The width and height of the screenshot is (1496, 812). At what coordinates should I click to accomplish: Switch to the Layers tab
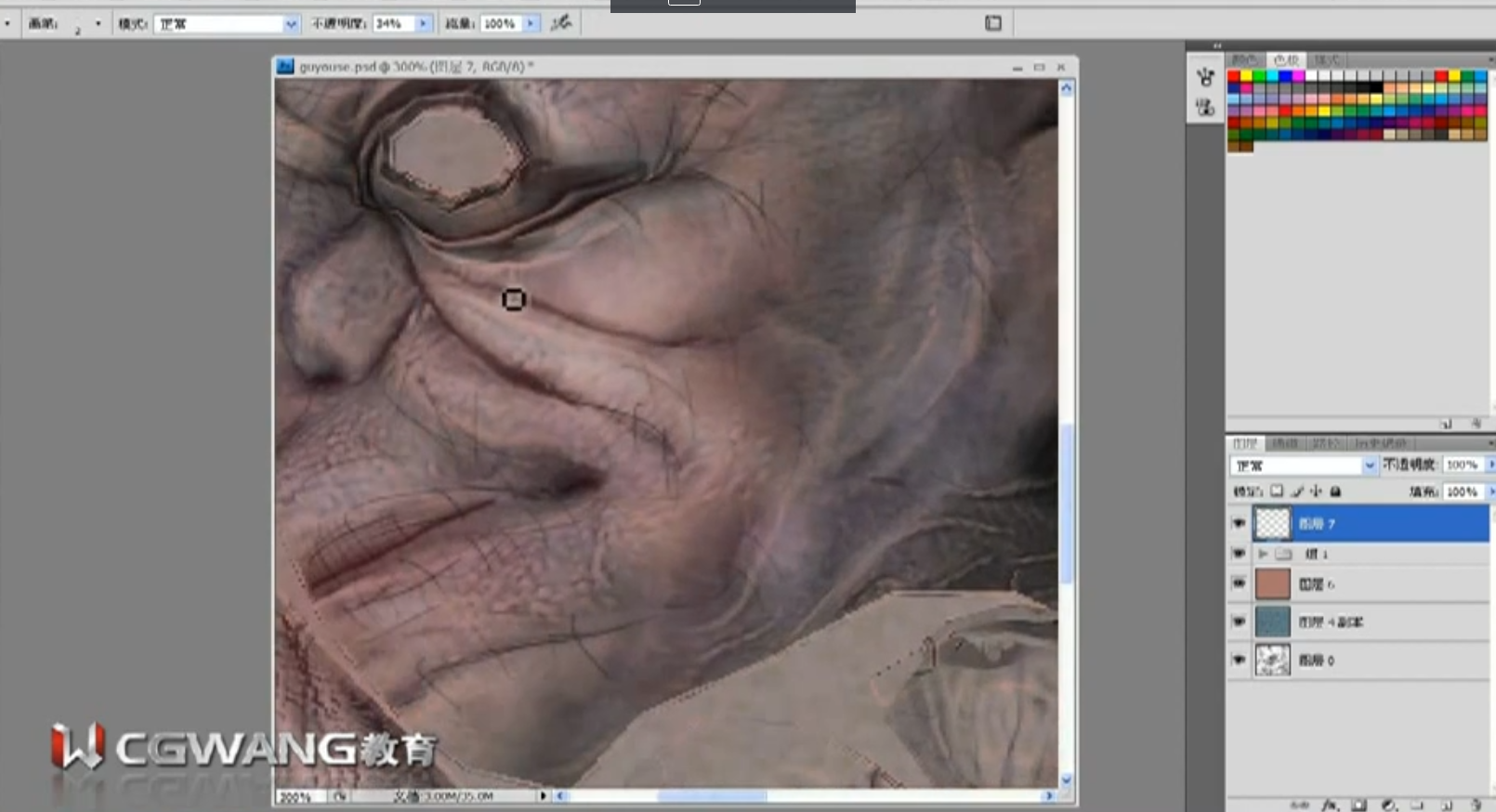coord(1245,443)
